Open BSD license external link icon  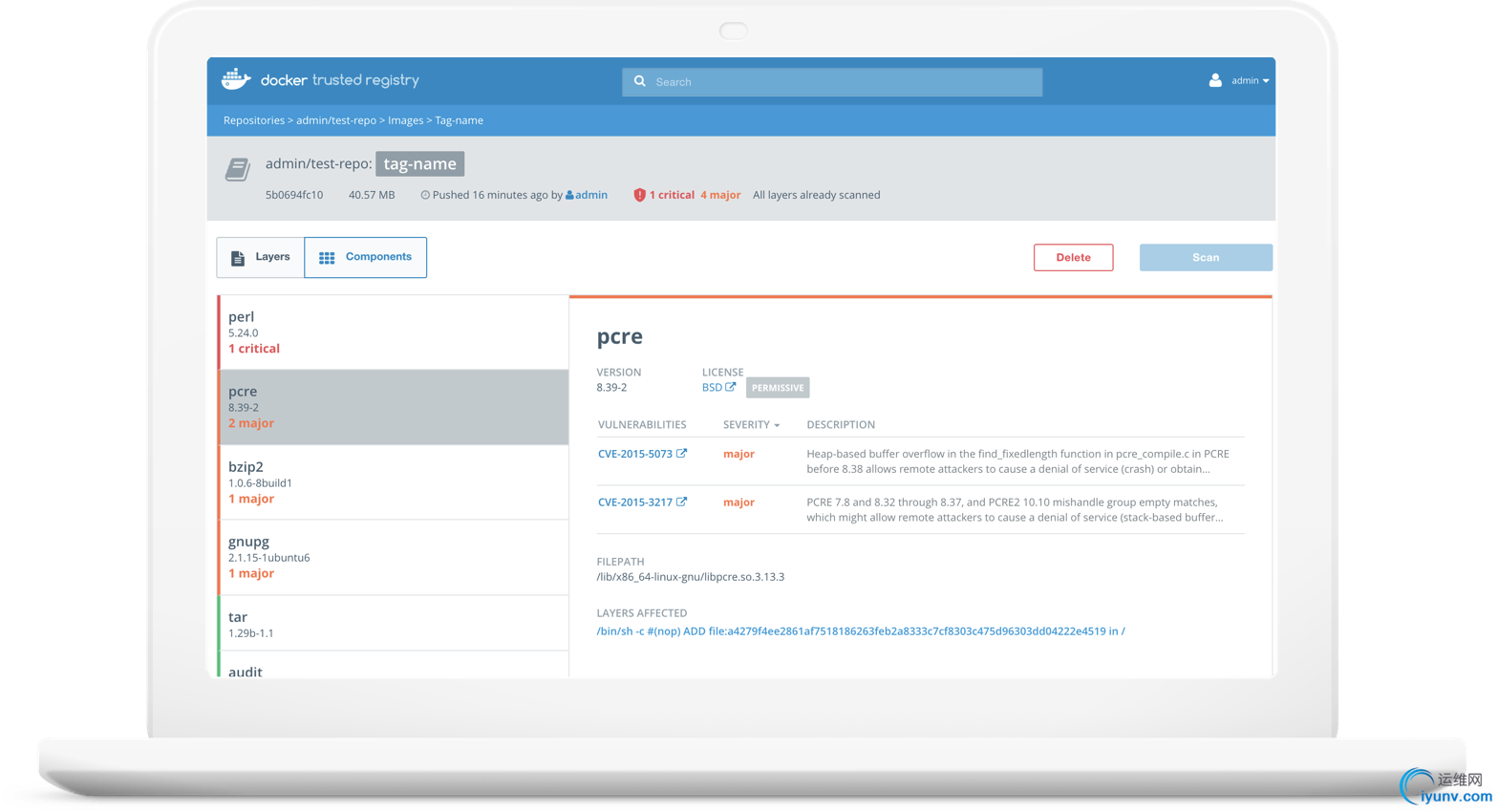coord(731,387)
